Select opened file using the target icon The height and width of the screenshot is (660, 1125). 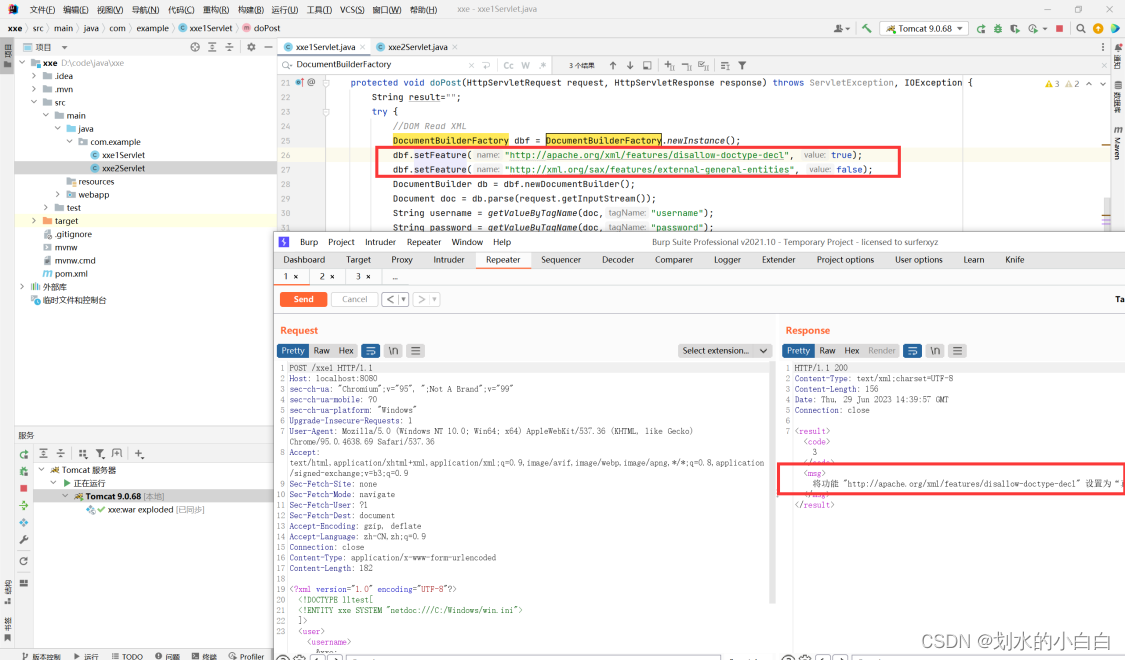195,47
